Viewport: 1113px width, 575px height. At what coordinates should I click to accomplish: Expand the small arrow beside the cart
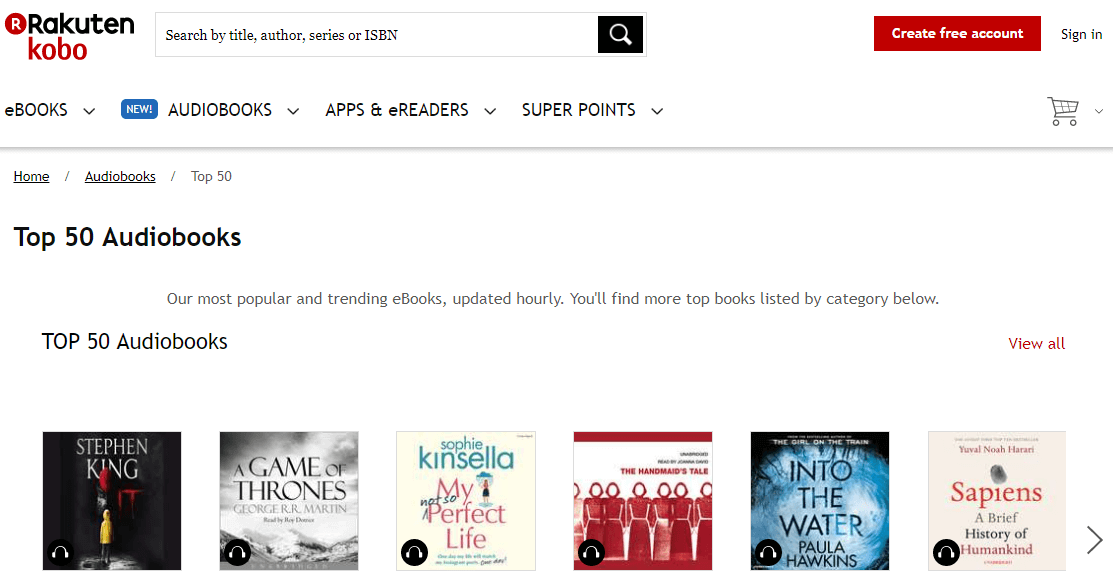pos(1099,111)
